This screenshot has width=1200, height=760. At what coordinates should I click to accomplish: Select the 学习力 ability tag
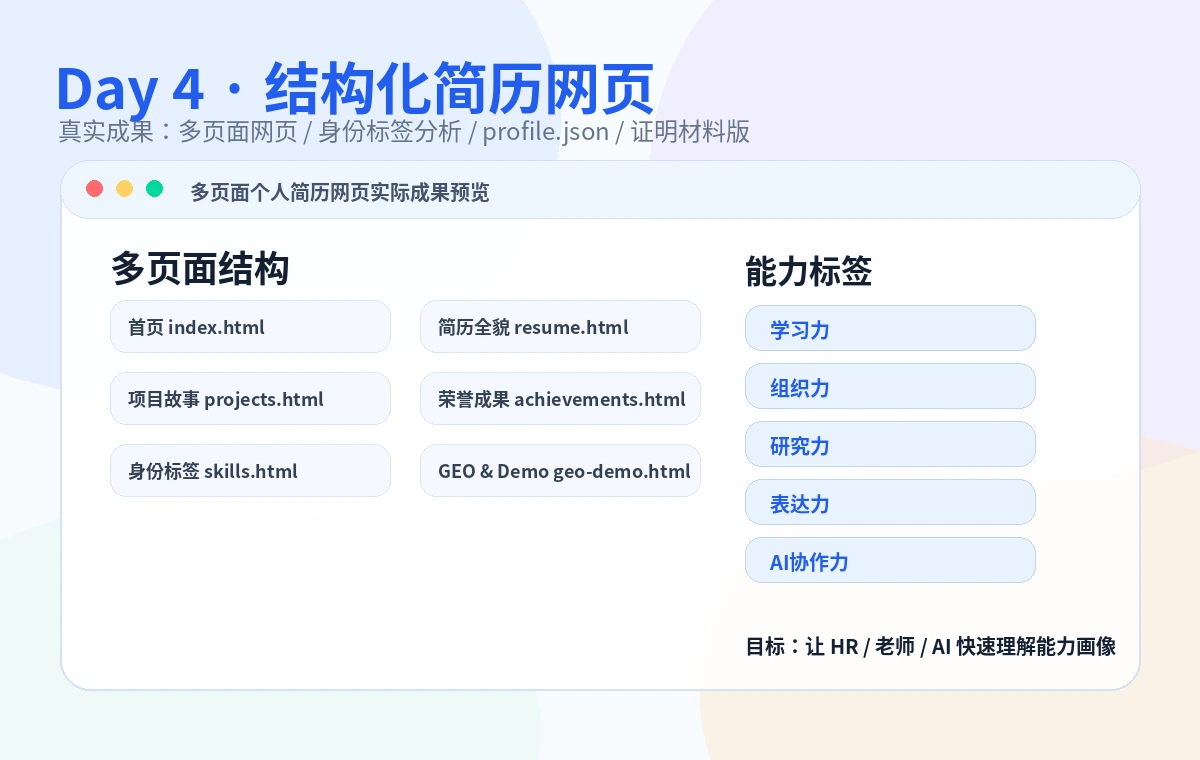[x=890, y=329]
